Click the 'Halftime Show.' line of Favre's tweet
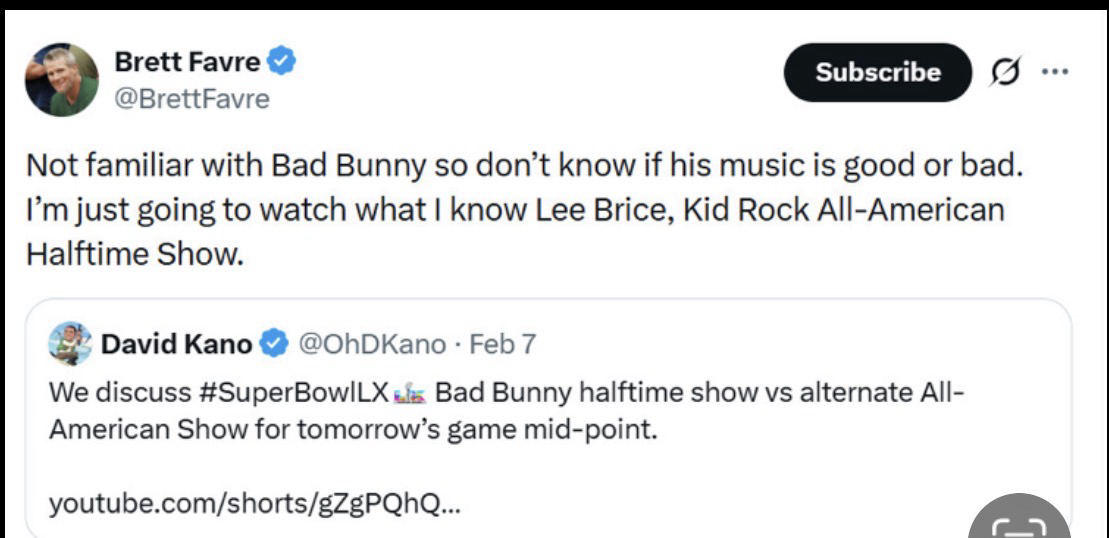 (132, 255)
